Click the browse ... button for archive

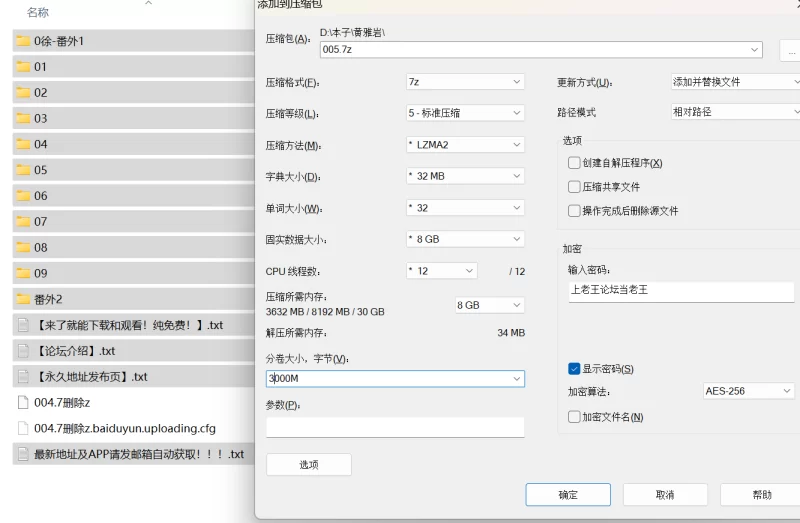(790, 51)
